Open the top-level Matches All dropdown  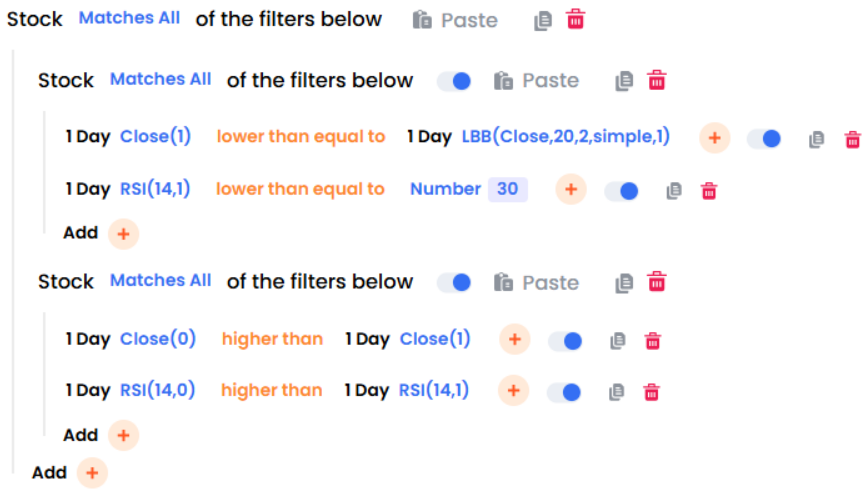130,19
